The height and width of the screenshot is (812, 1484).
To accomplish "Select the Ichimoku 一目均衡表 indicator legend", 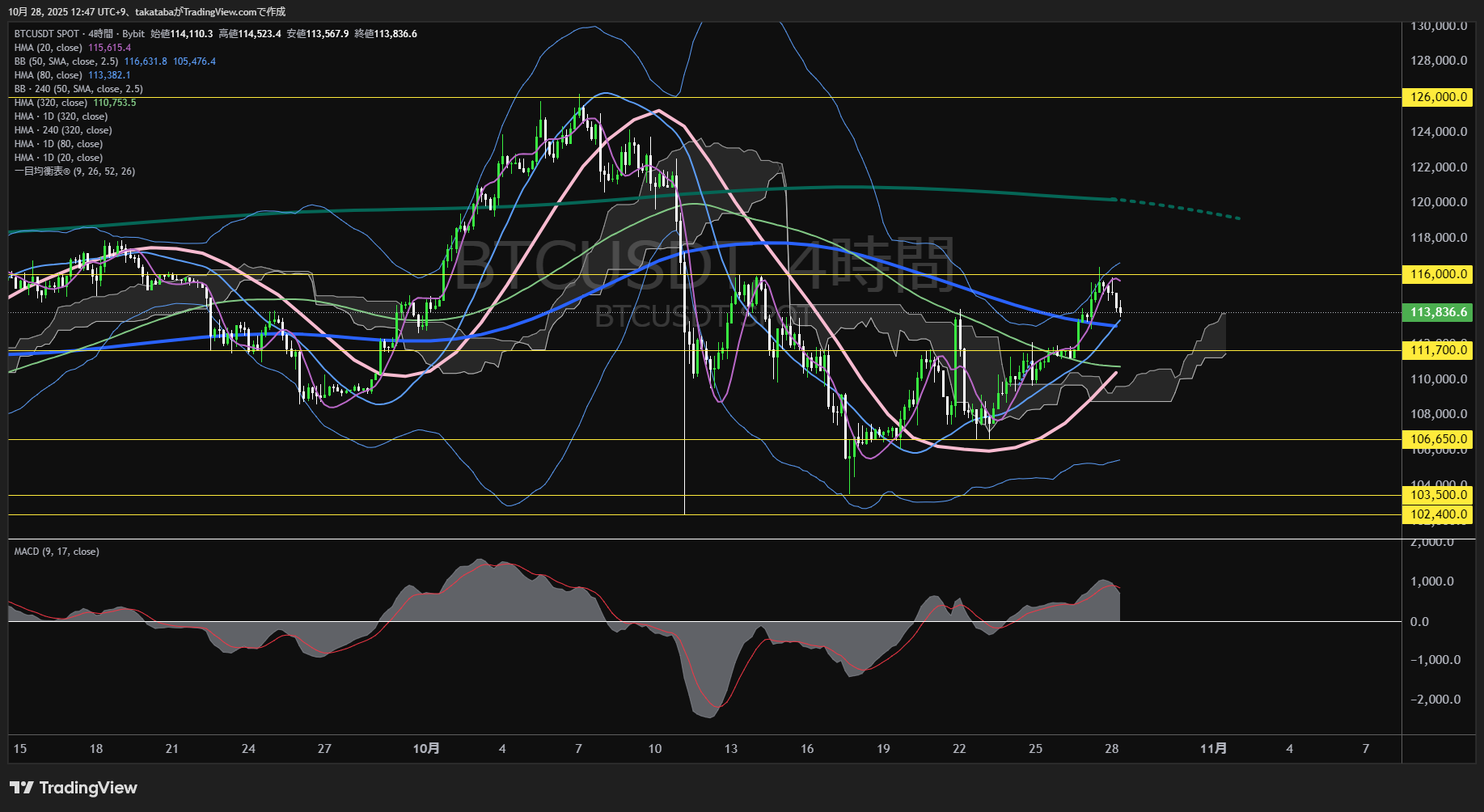I will (x=74, y=171).
